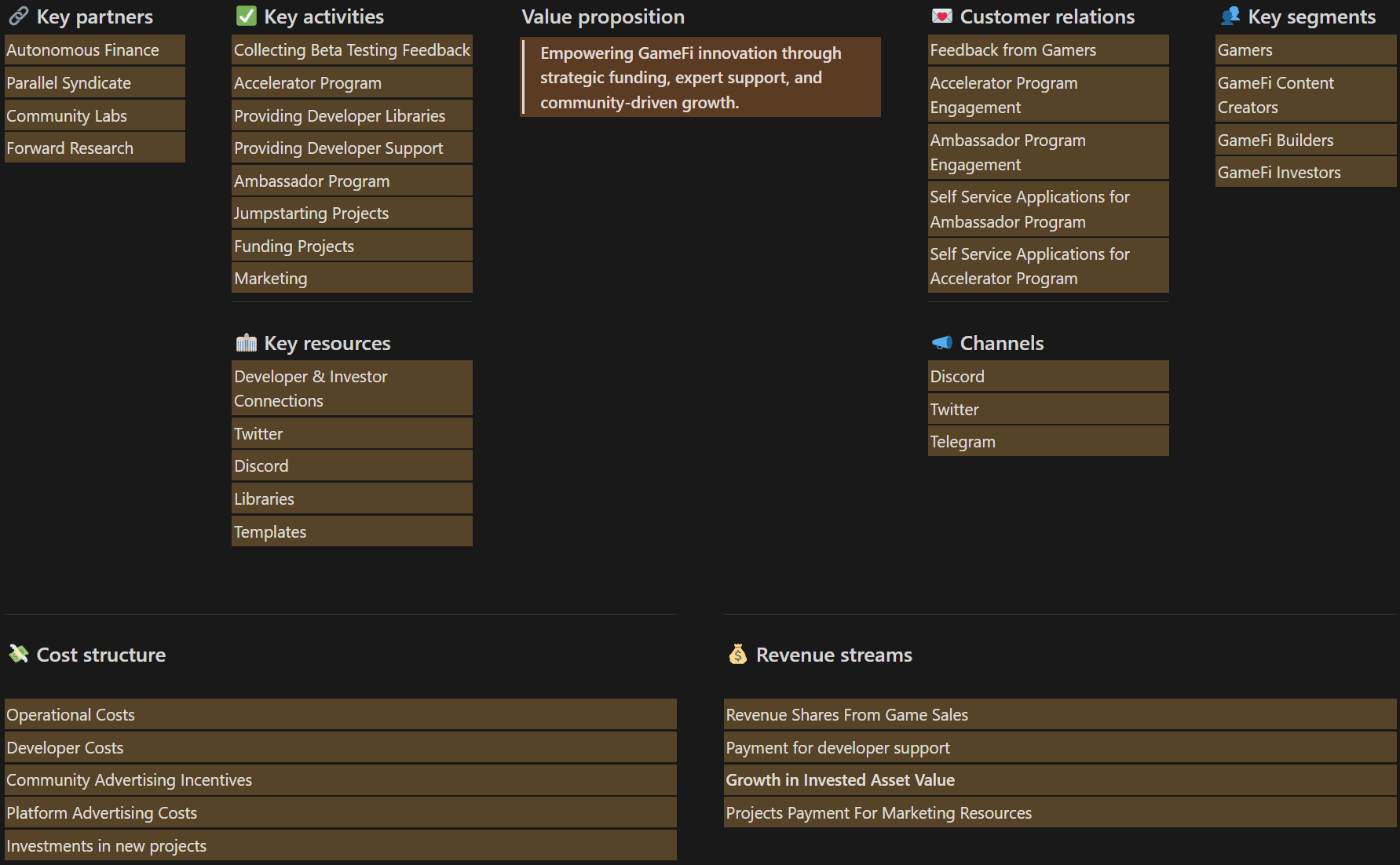
Task: Select the Value proposition text block
Action: pos(700,77)
